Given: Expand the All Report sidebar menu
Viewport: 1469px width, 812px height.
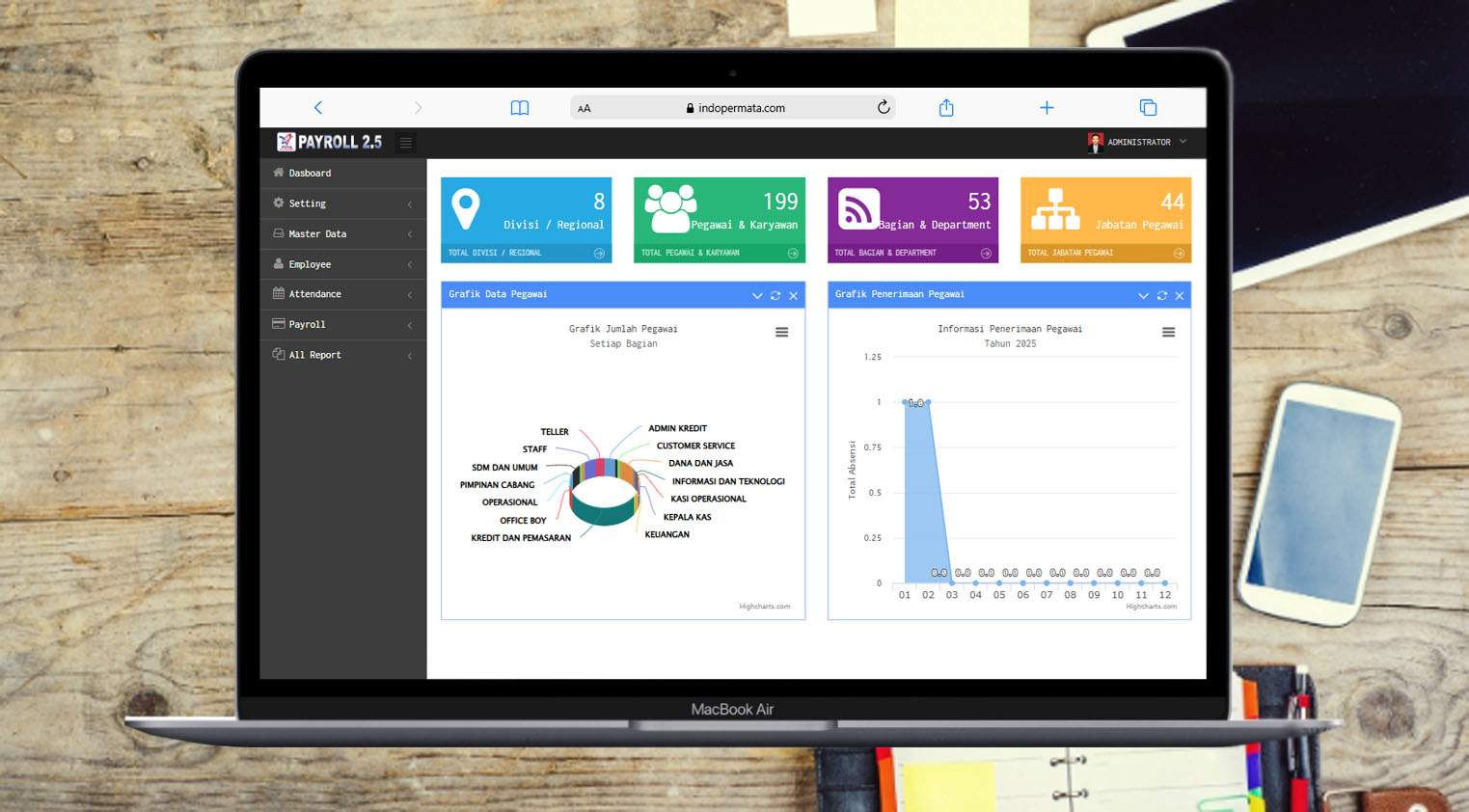Looking at the screenshot, I should 342,355.
